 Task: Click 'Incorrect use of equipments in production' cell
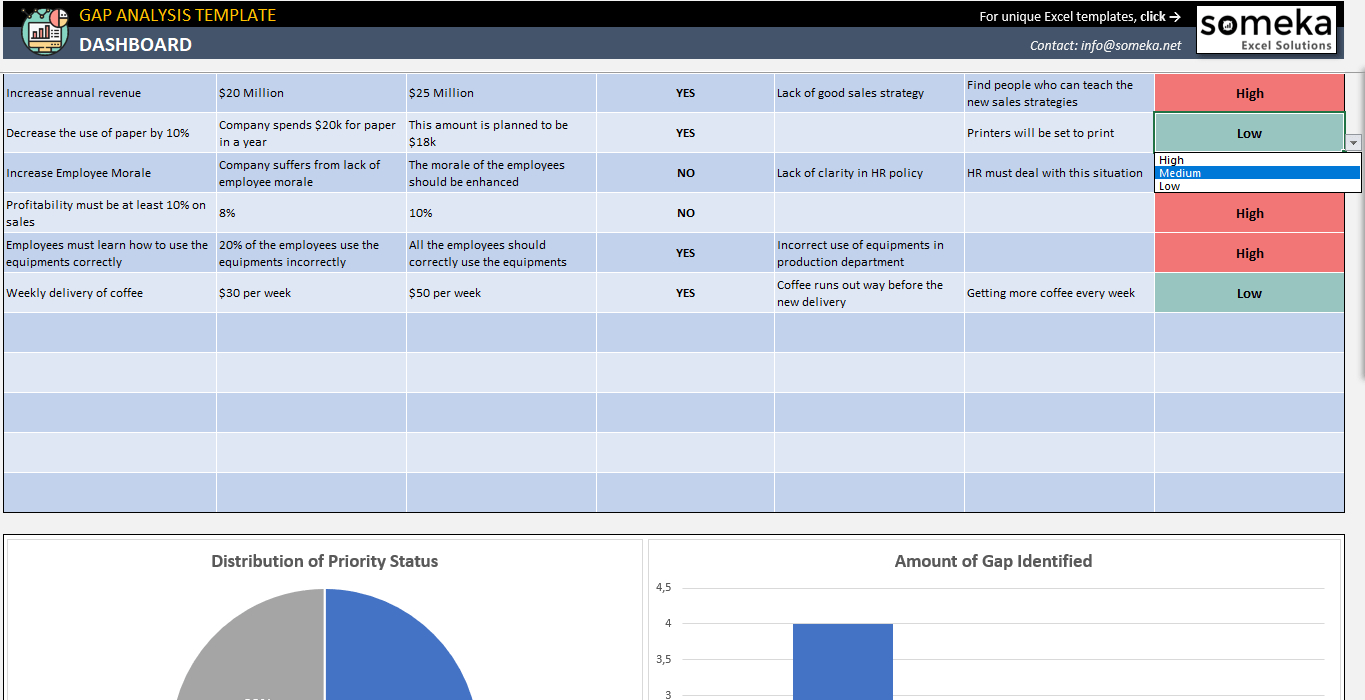pos(869,253)
